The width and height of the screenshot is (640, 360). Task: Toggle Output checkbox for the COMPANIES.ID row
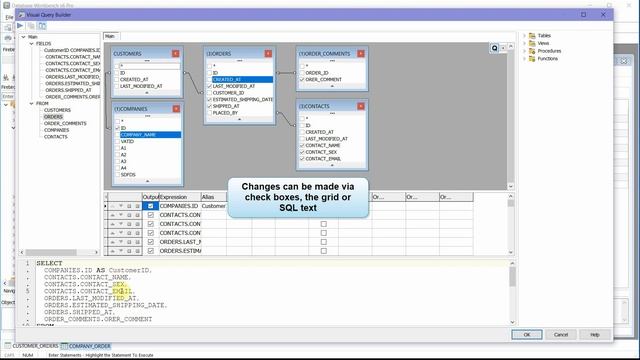coord(151,206)
